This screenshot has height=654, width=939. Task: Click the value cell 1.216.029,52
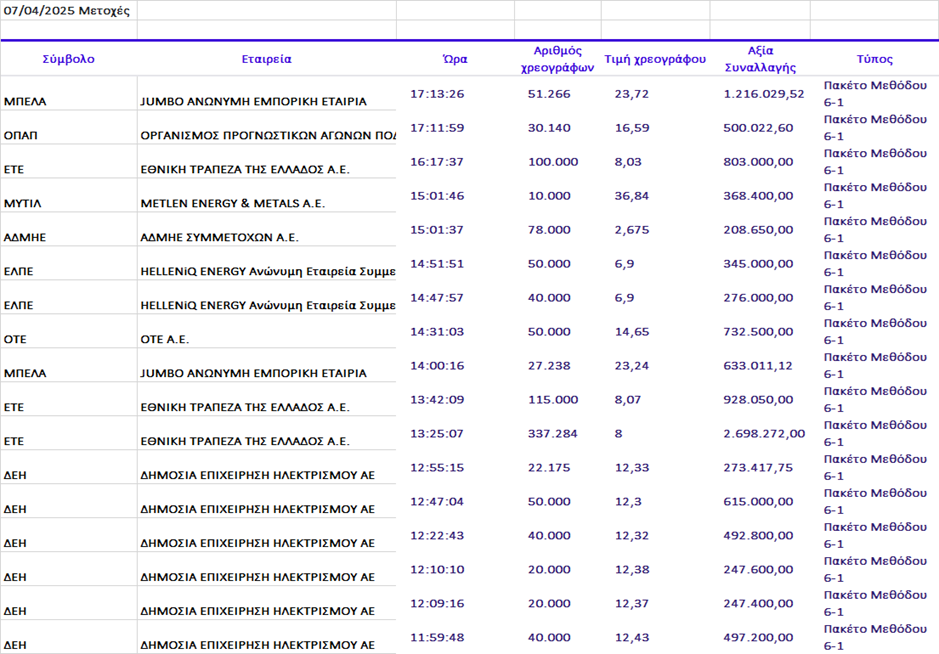pyautogui.click(x=763, y=94)
